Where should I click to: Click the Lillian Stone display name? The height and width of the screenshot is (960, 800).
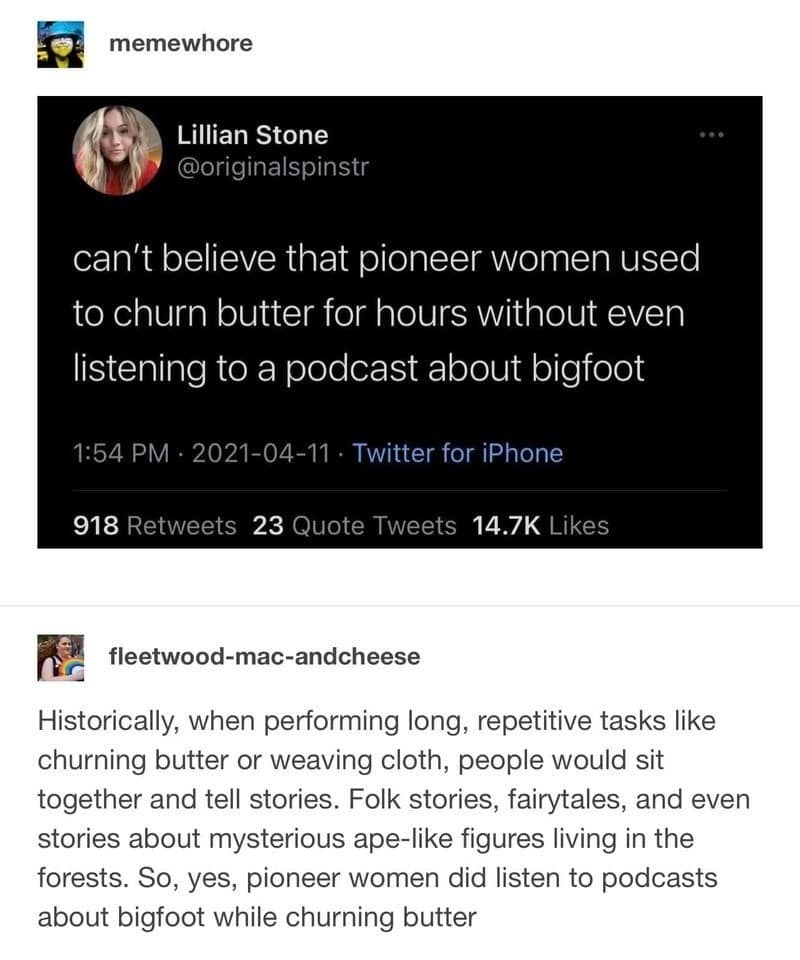tap(252, 134)
